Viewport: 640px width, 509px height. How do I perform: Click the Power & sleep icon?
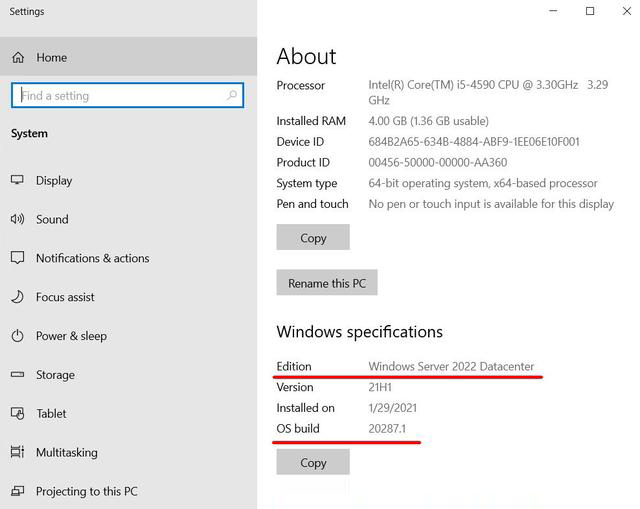(17, 336)
